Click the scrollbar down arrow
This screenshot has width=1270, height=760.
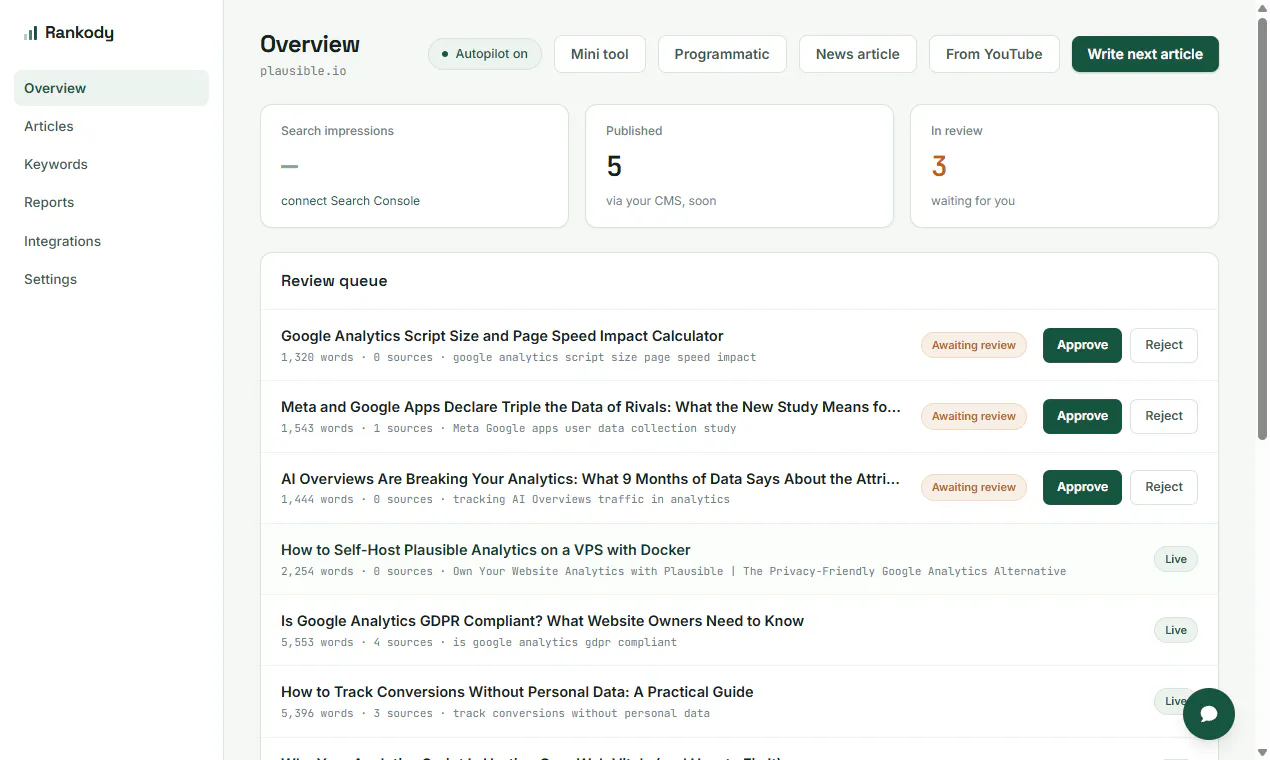[x=1262, y=752]
